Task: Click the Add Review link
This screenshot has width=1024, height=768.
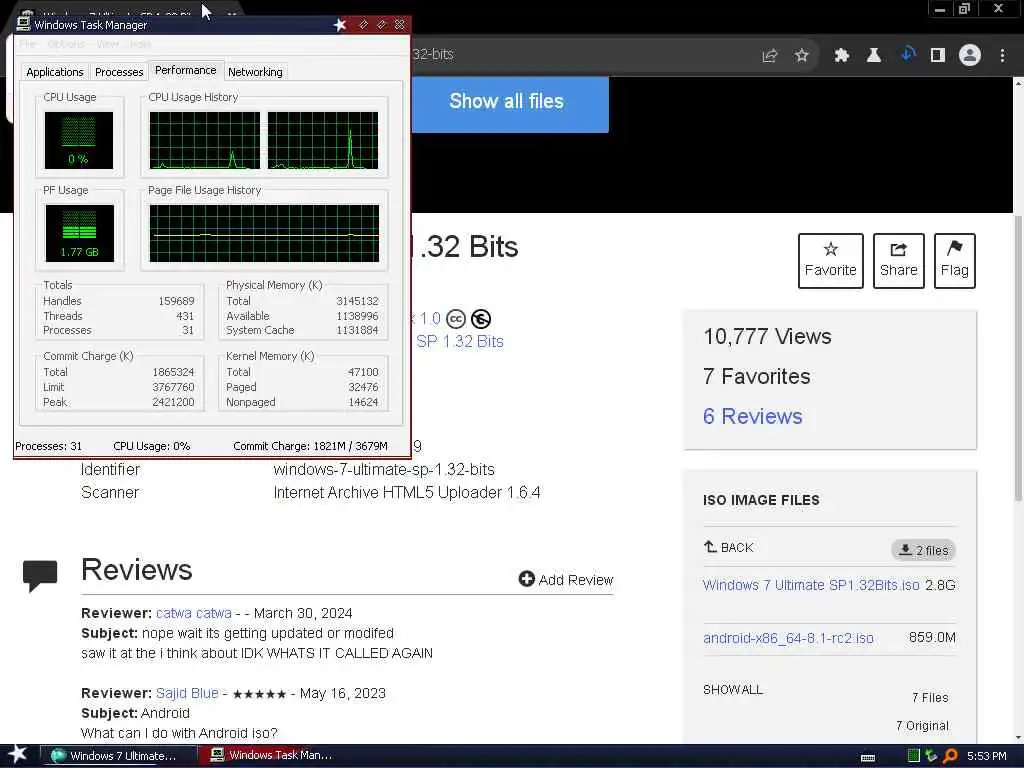Action: [x=575, y=580]
